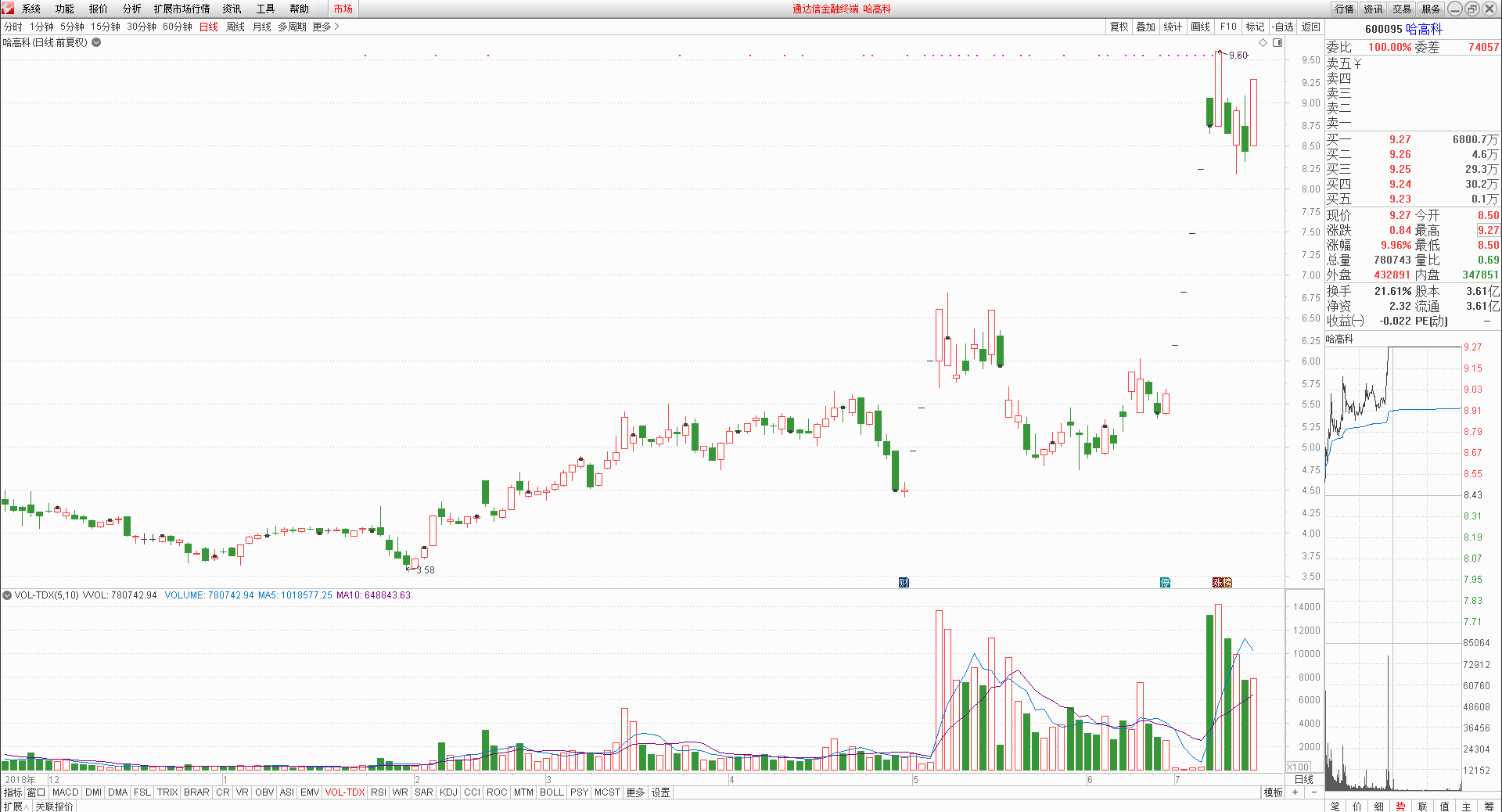This screenshot has width=1502, height=812.
Task: Select the BOLL indicator
Action: [552, 792]
